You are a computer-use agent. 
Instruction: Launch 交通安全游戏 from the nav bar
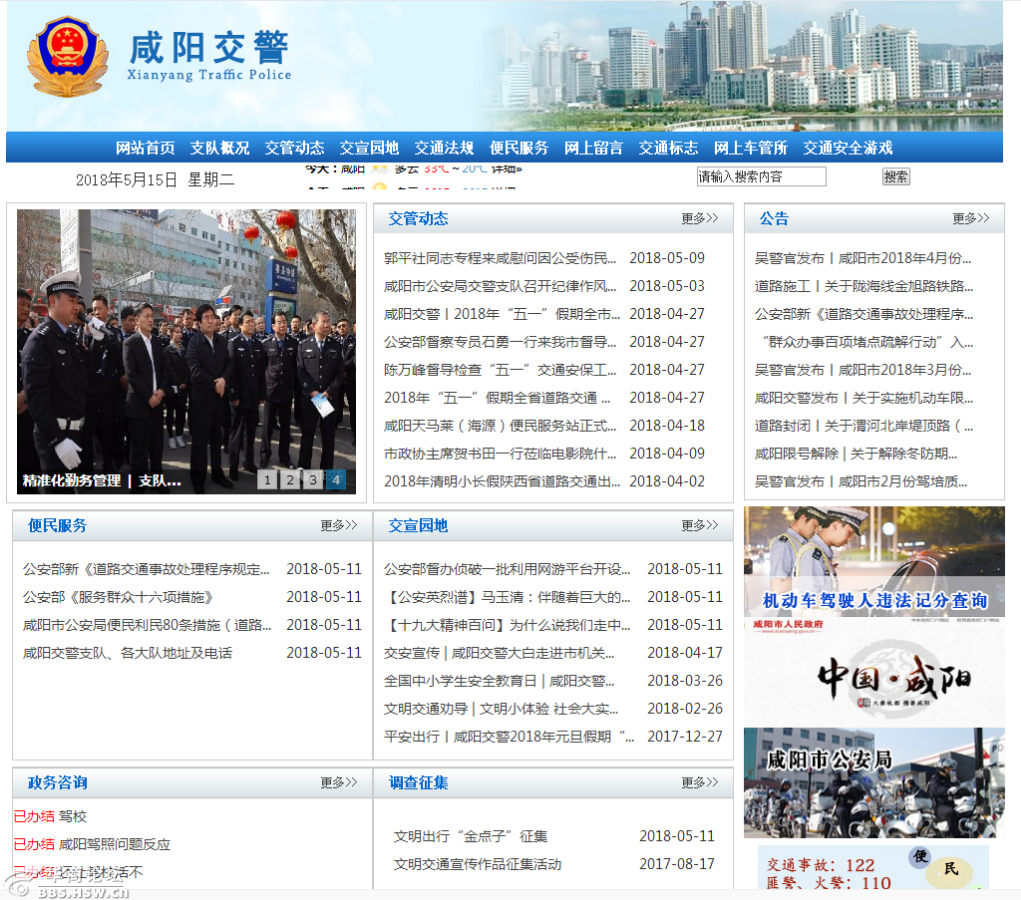848,148
